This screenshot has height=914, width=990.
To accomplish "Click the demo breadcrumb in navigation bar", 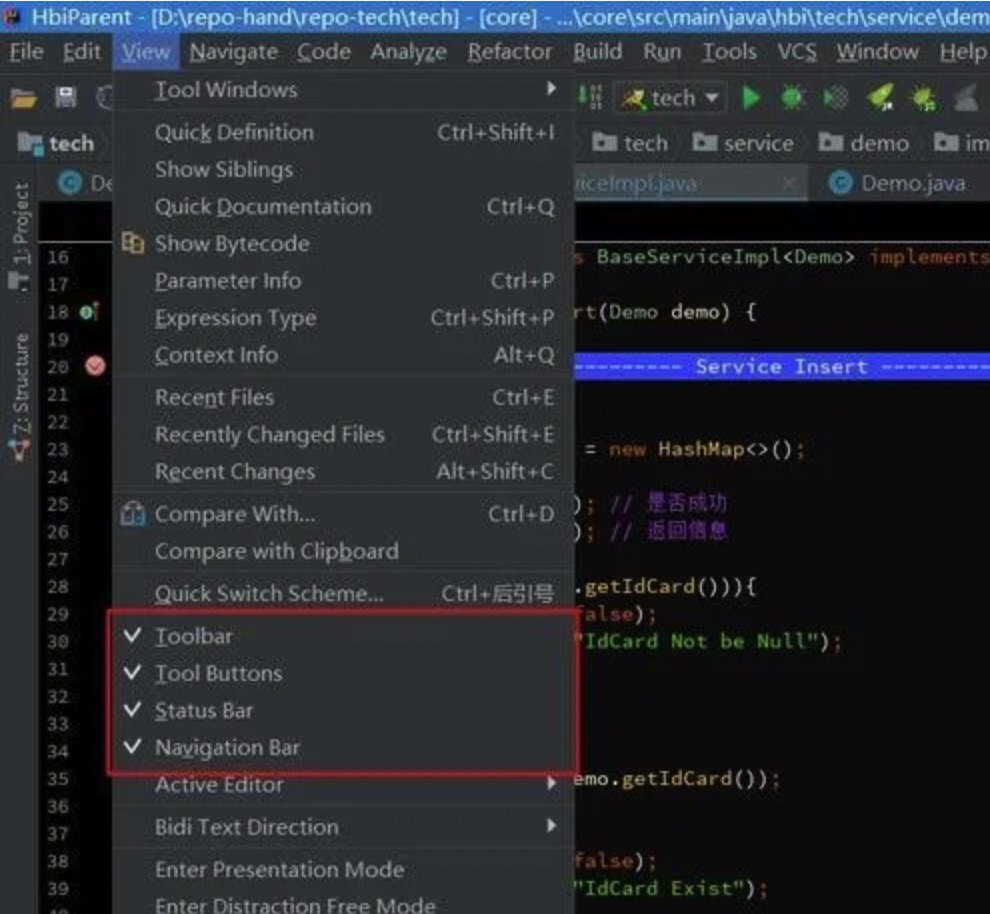I will (864, 143).
